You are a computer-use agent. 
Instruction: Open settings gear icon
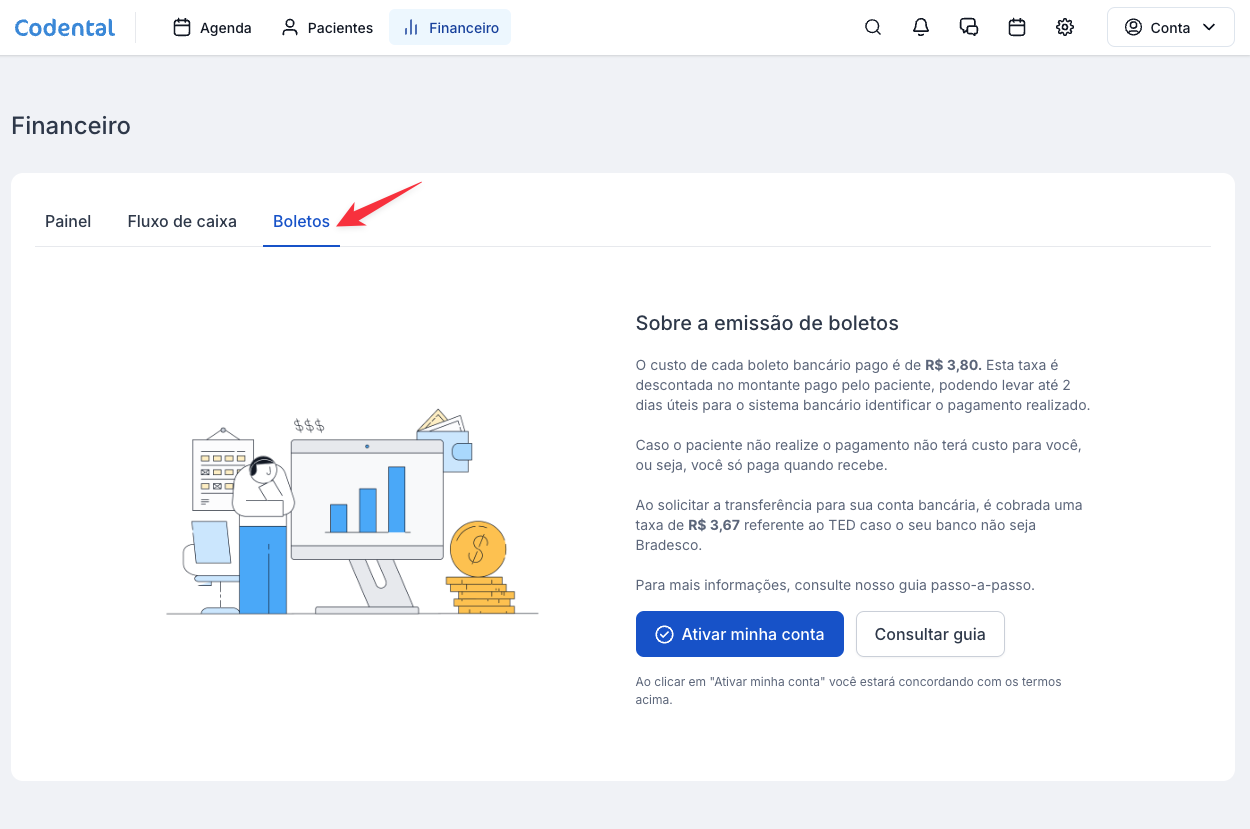tap(1065, 28)
